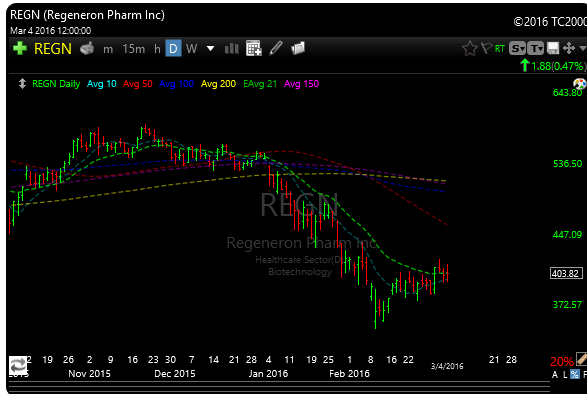Select the 'L' logarithmic scale option
The height and width of the screenshot is (394, 587).
(565, 374)
